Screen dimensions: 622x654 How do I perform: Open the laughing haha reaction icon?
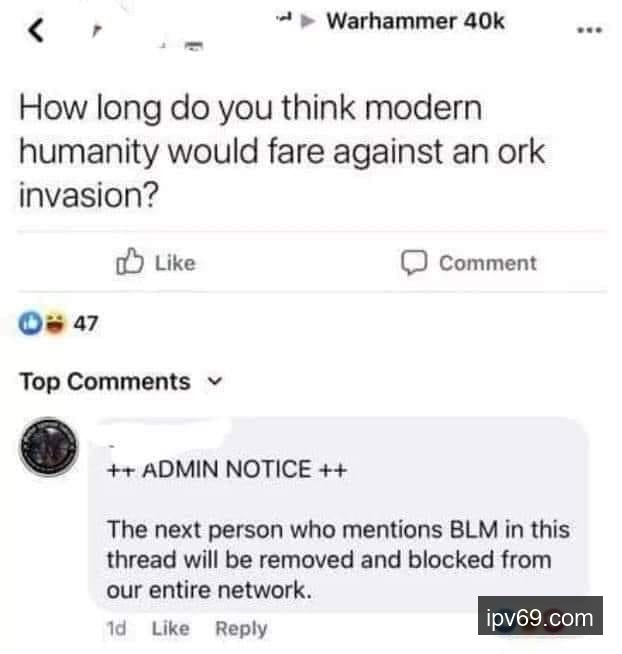point(55,323)
